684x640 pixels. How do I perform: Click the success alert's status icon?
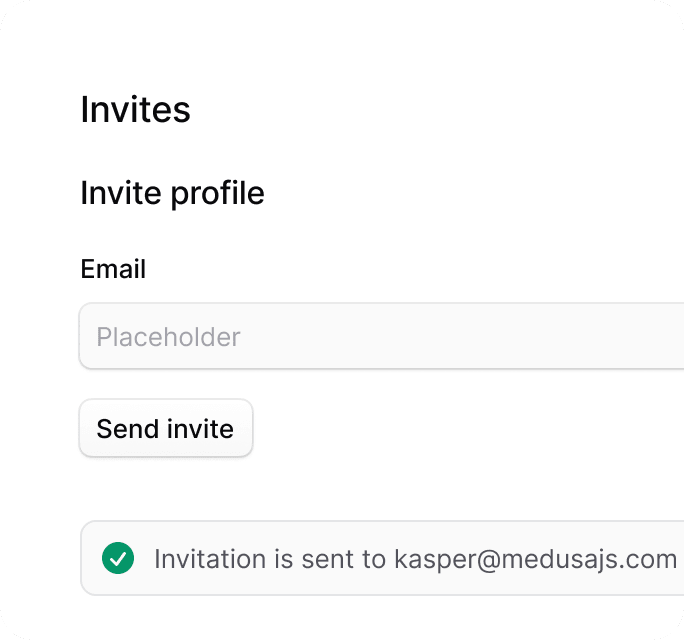(x=118, y=558)
